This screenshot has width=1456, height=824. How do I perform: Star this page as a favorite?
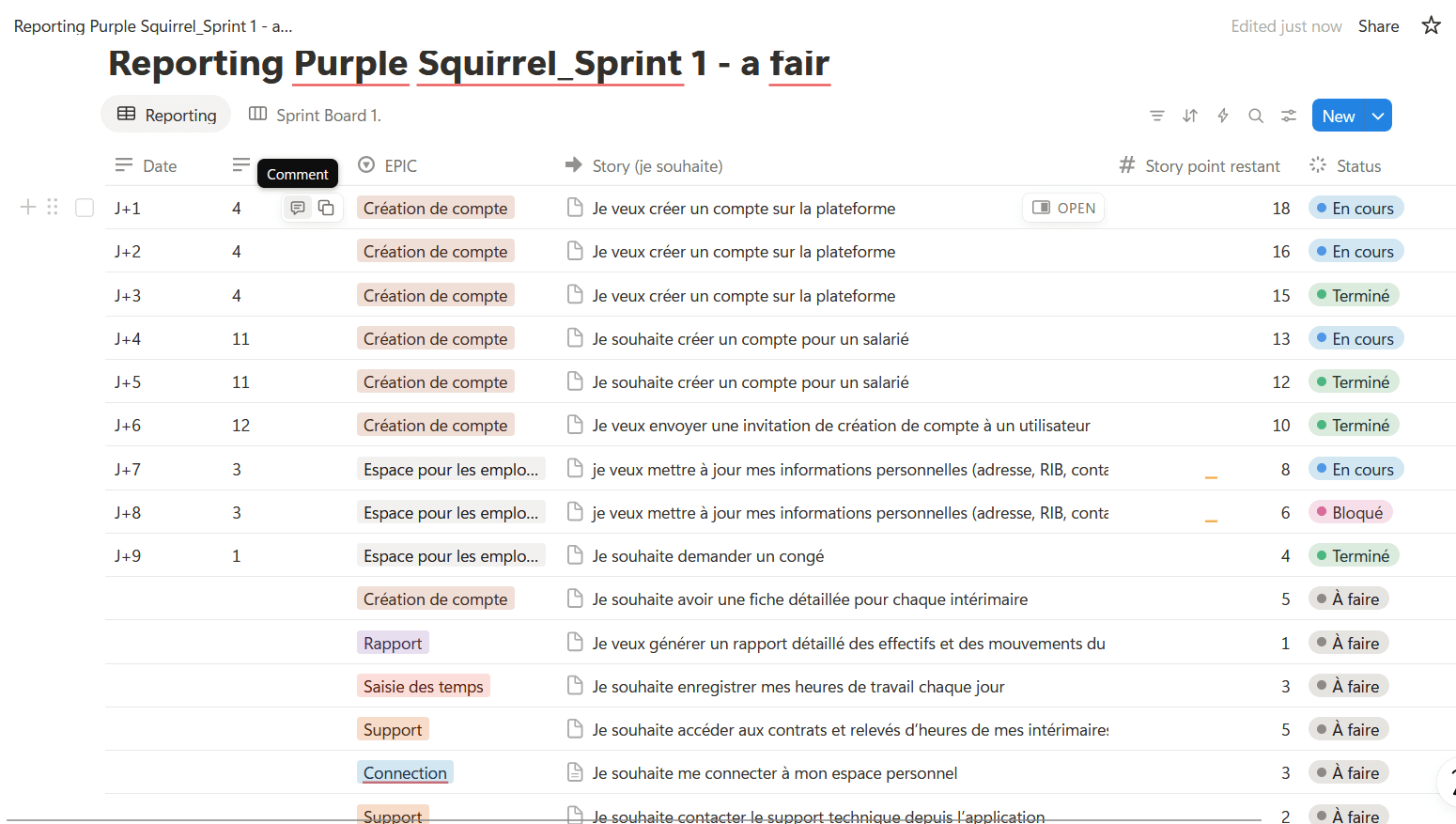[1431, 25]
